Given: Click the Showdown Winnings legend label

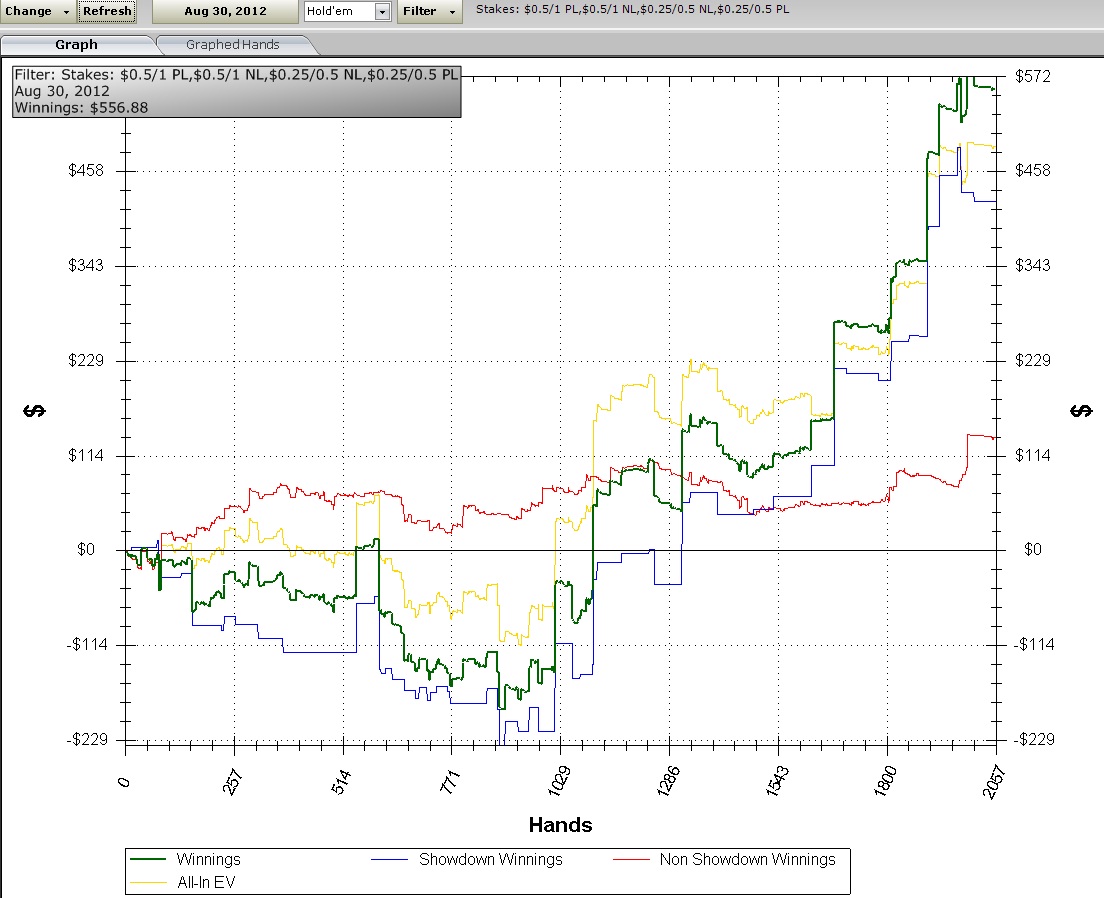Looking at the screenshot, I should tap(490, 859).
